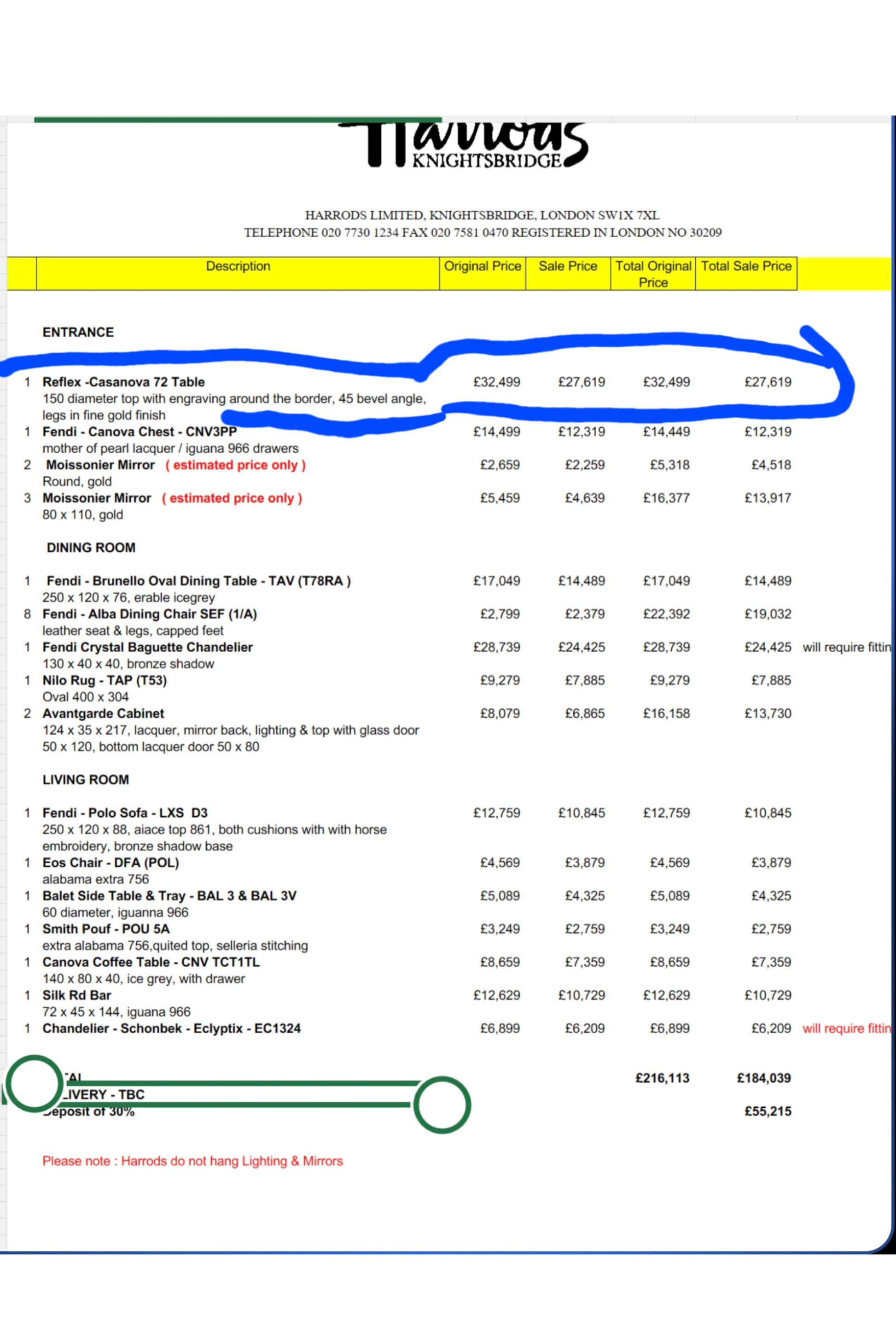The height and width of the screenshot is (1344, 896).
Task: Select the red 'will require fitting' note
Action: [x=847, y=1028]
